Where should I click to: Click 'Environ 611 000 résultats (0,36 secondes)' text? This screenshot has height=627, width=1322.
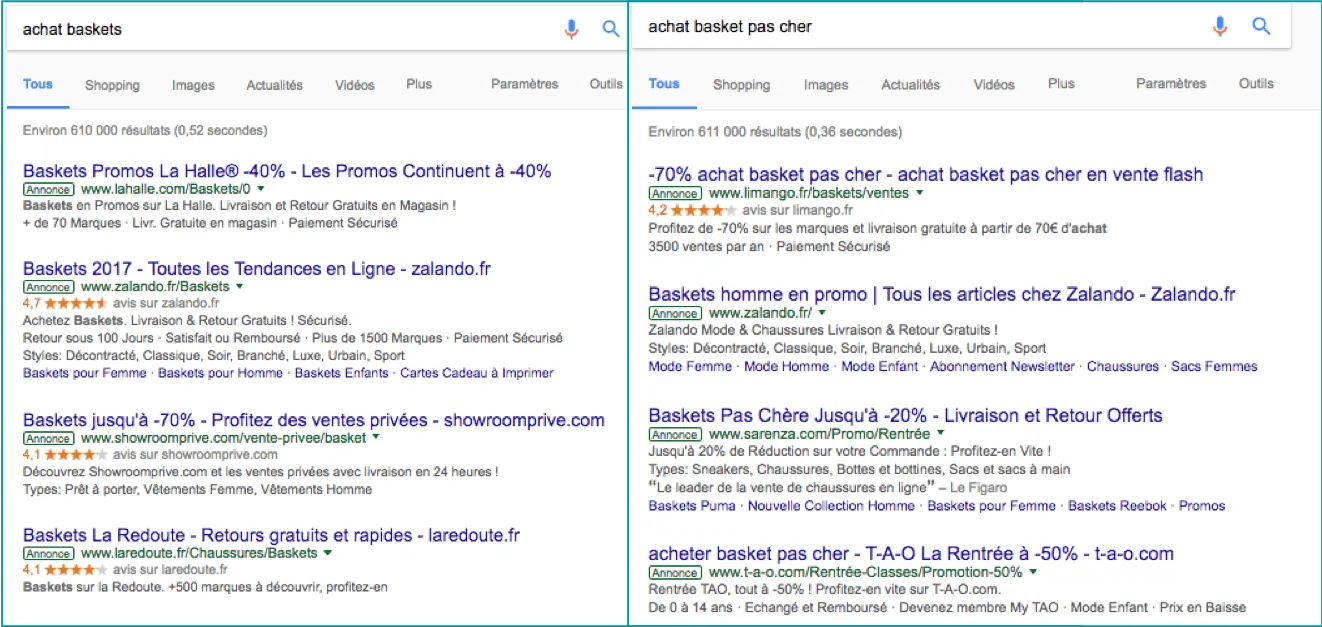[x=775, y=132]
